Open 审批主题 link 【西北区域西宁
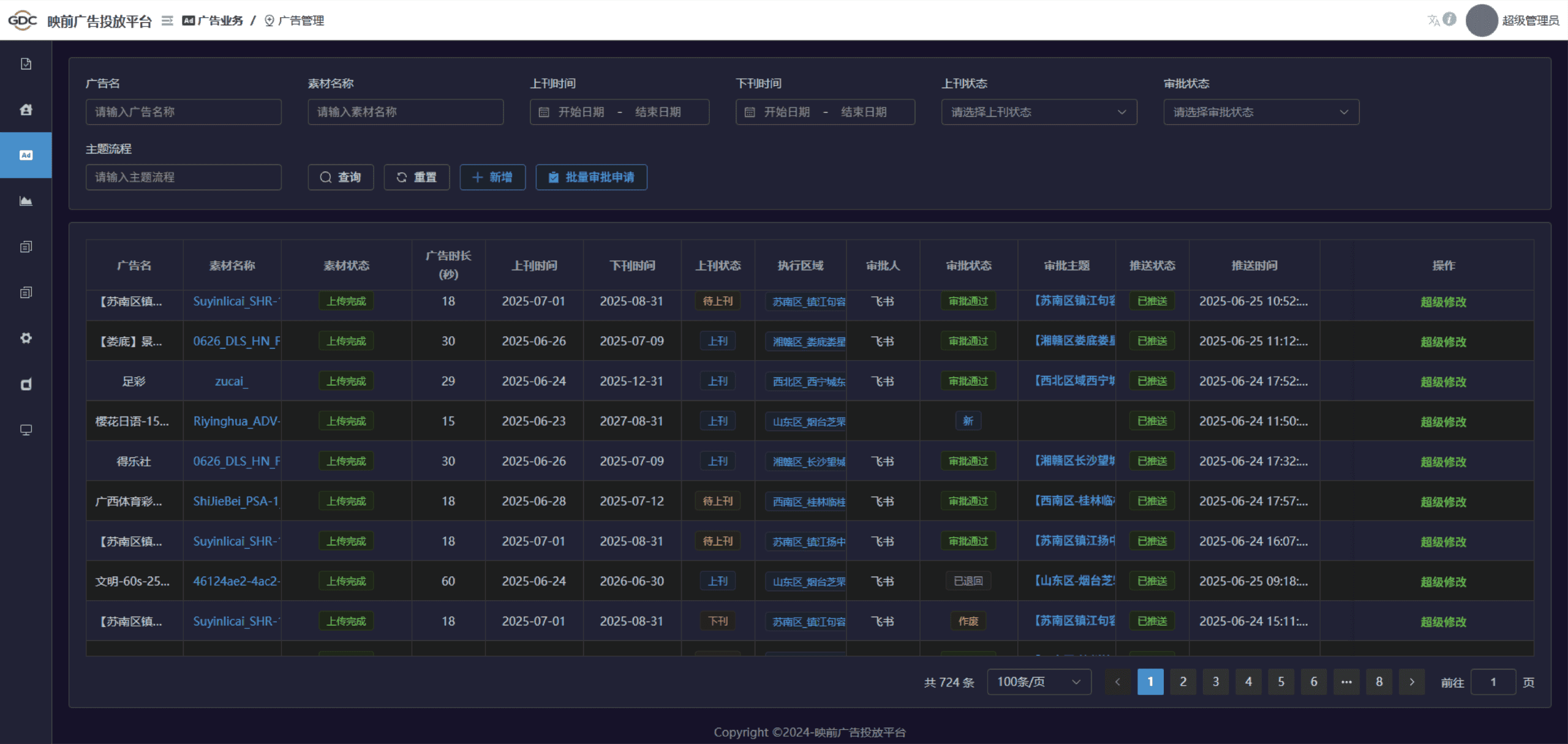The height and width of the screenshot is (744, 1568). coord(1074,381)
